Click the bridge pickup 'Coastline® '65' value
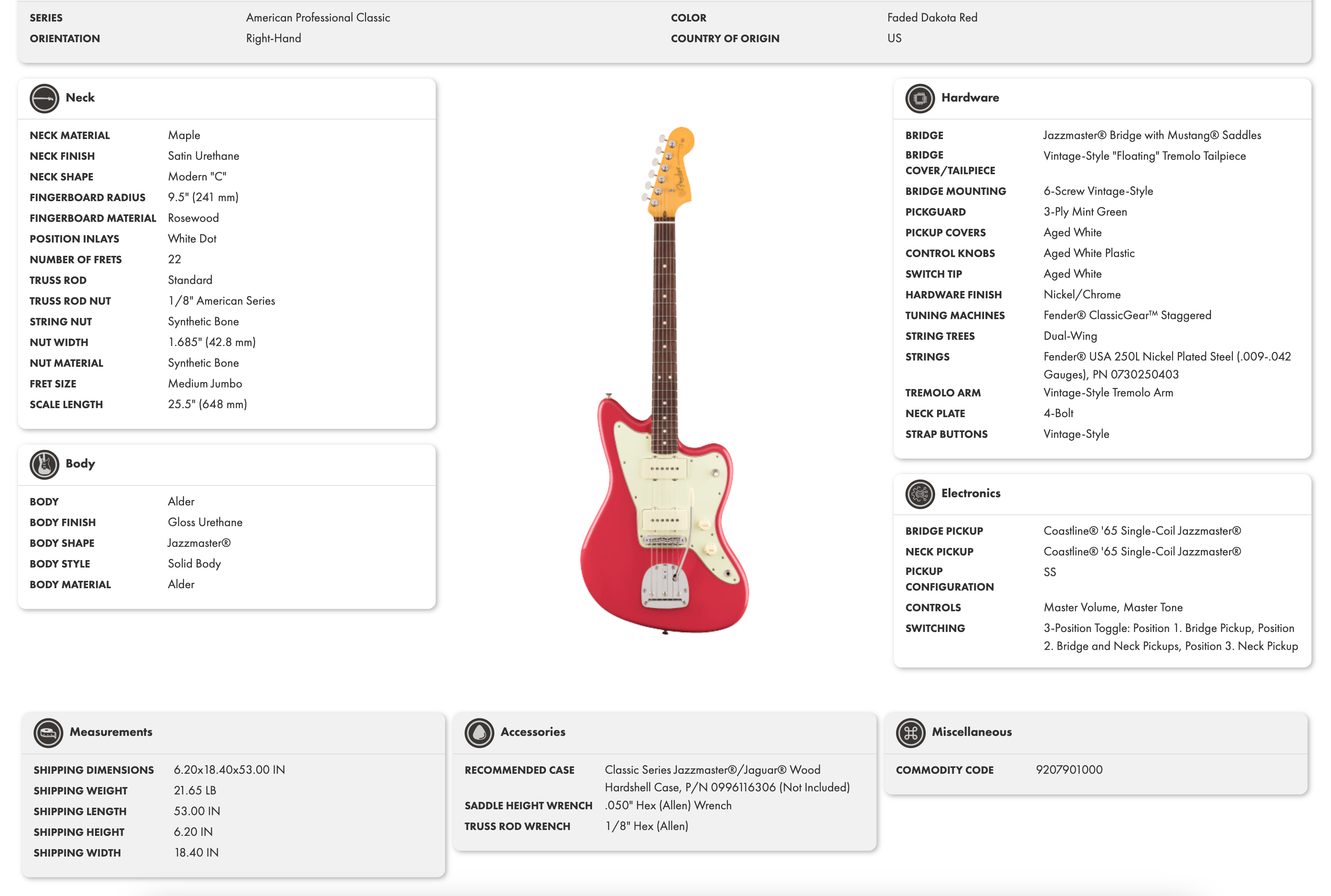Image resolution: width=1331 pixels, height=896 pixels. [x=1142, y=531]
